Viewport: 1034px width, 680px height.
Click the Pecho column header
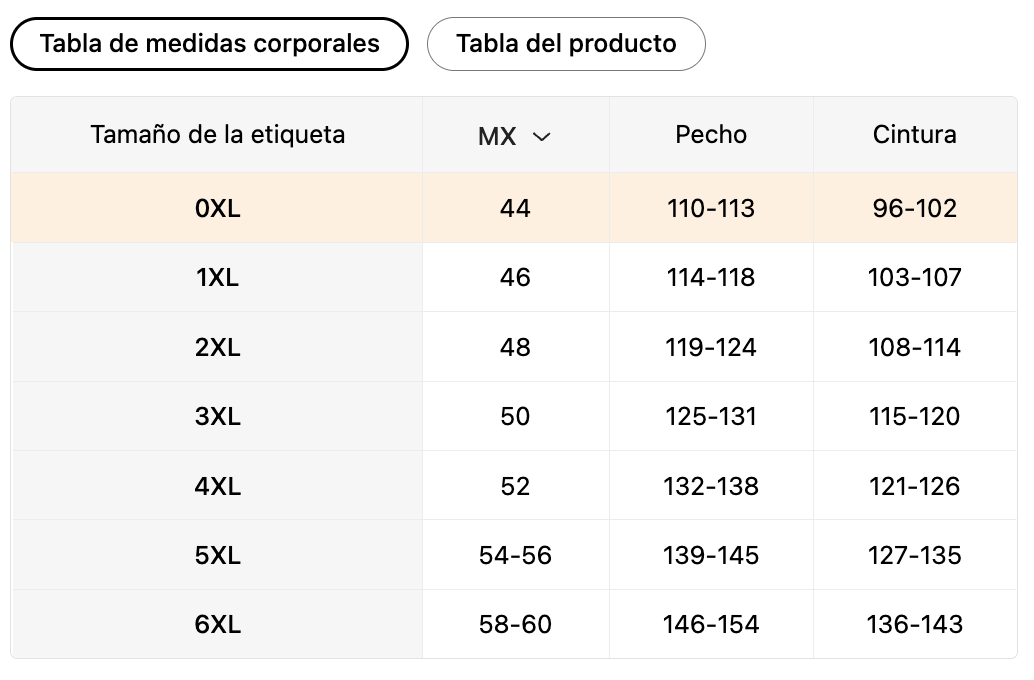coord(711,134)
